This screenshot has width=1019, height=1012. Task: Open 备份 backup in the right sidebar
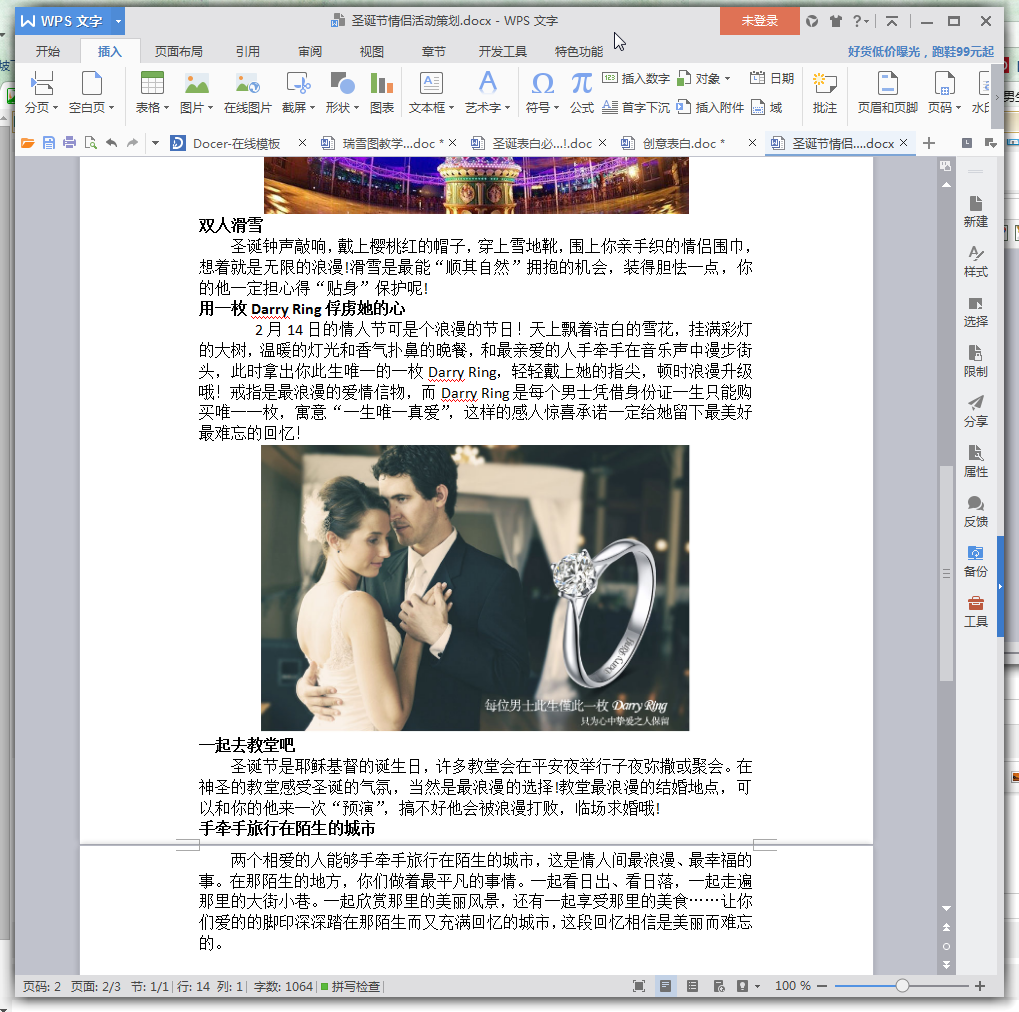pos(975,562)
